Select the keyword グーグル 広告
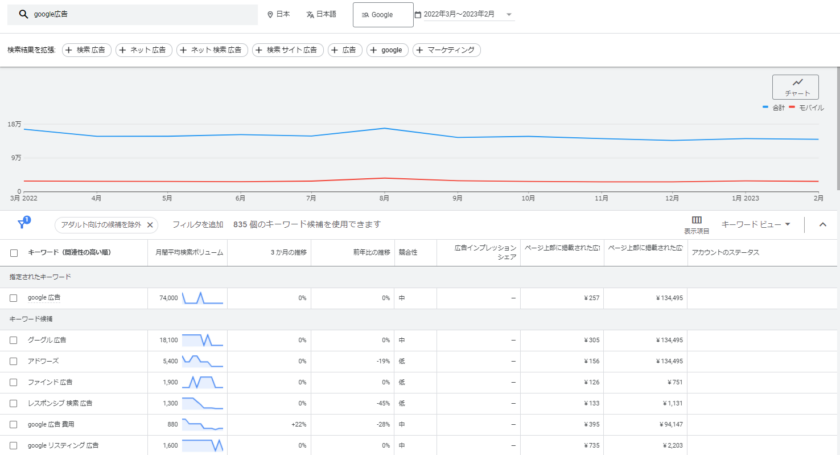 coord(47,340)
